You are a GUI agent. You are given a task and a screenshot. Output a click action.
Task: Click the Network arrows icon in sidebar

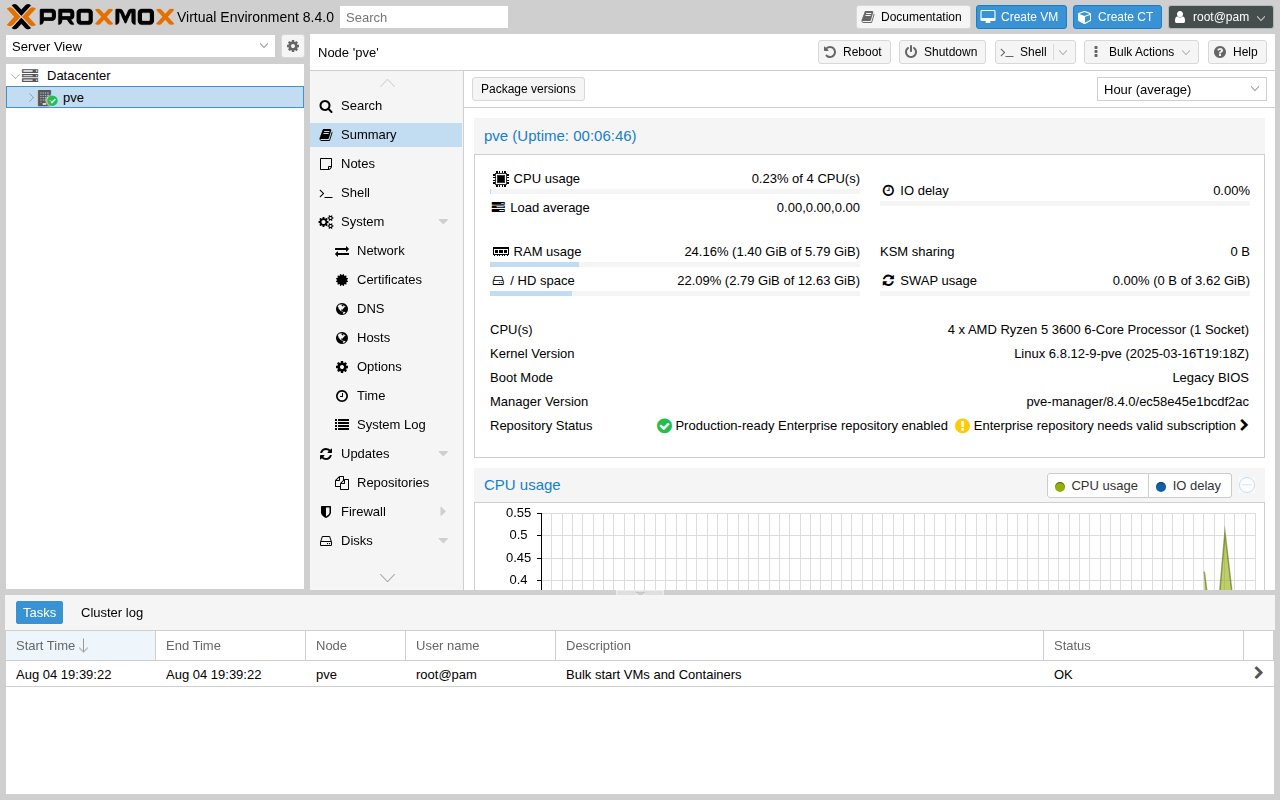tap(342, 251)
